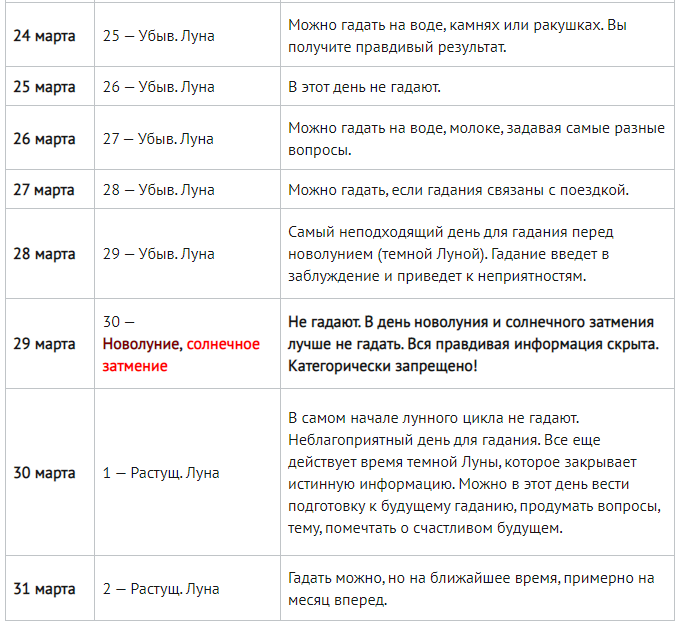Select the "27 марта" date cell
Viewport: 680px width, 627px height.
[x=44, y=190]
